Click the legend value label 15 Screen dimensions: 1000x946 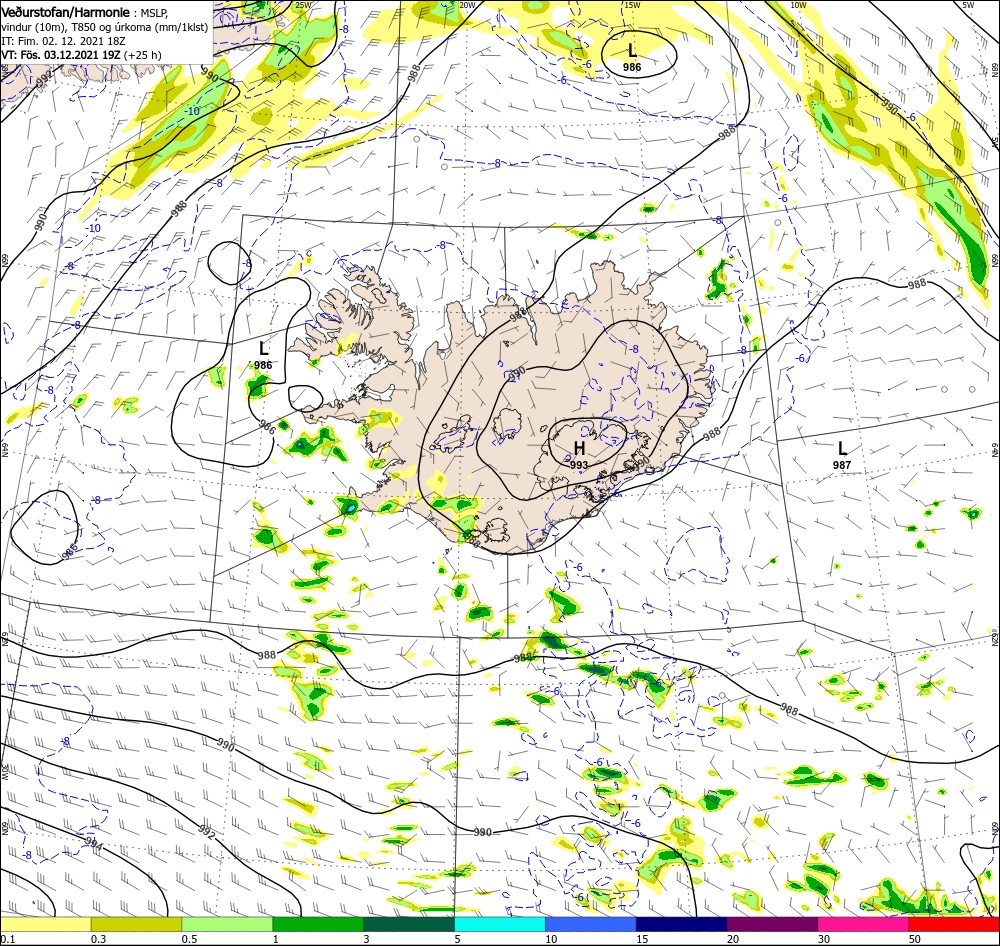[641, 939]
